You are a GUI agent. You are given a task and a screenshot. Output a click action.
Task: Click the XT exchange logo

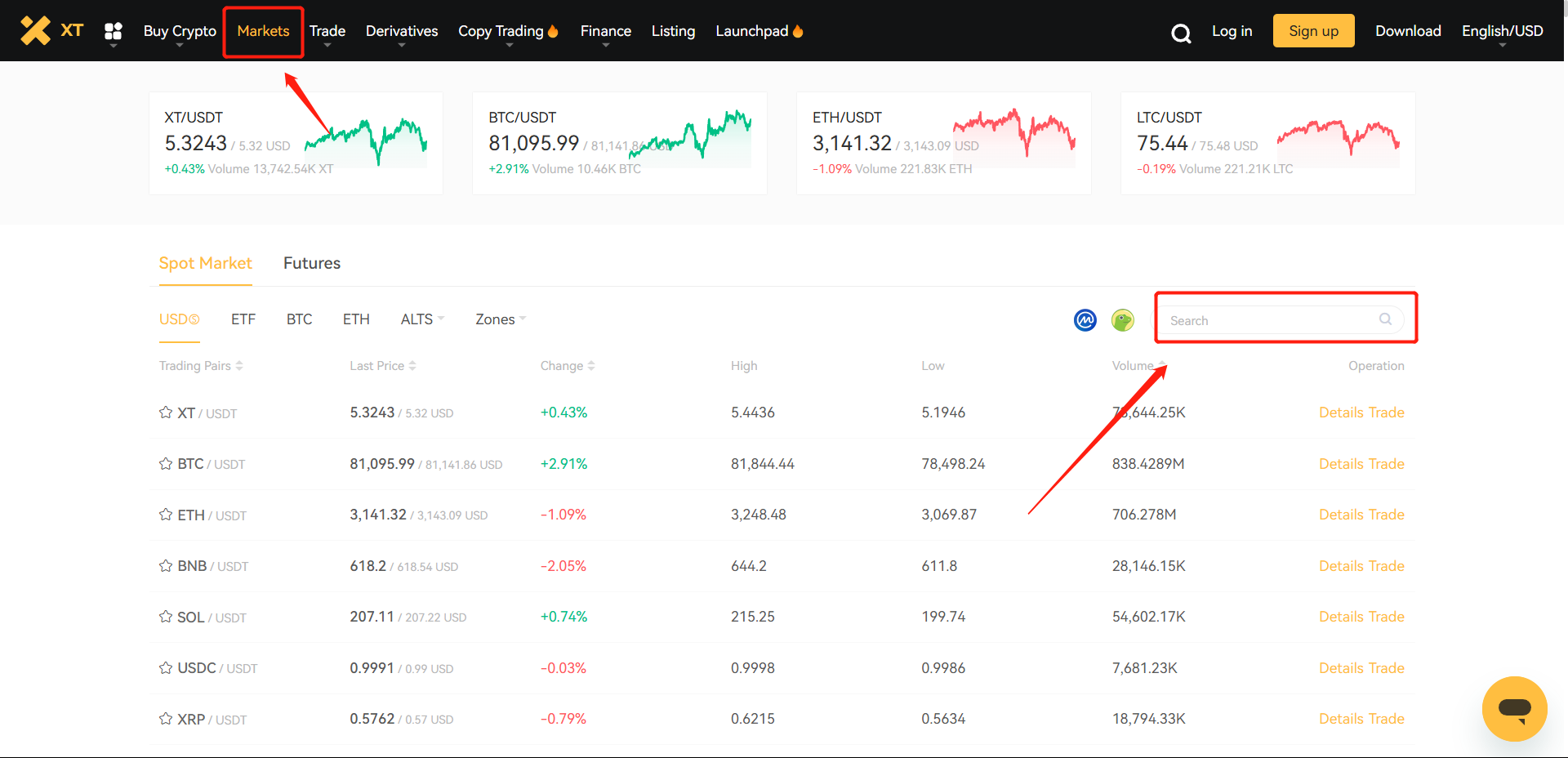[x=51, y=31]
